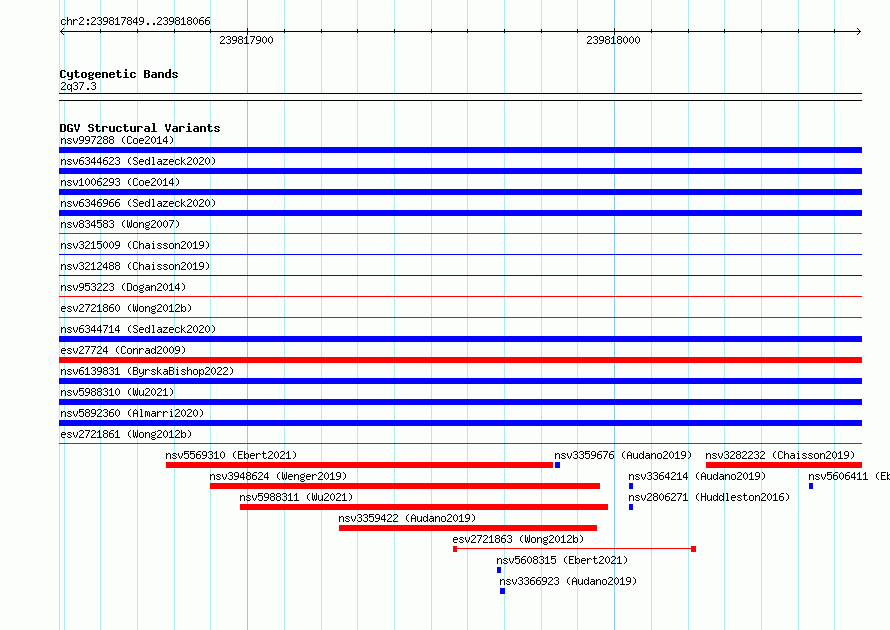Click the nsv3948624 (Wenger2019) label
890x630 pixels.
(x=278, y=476)
